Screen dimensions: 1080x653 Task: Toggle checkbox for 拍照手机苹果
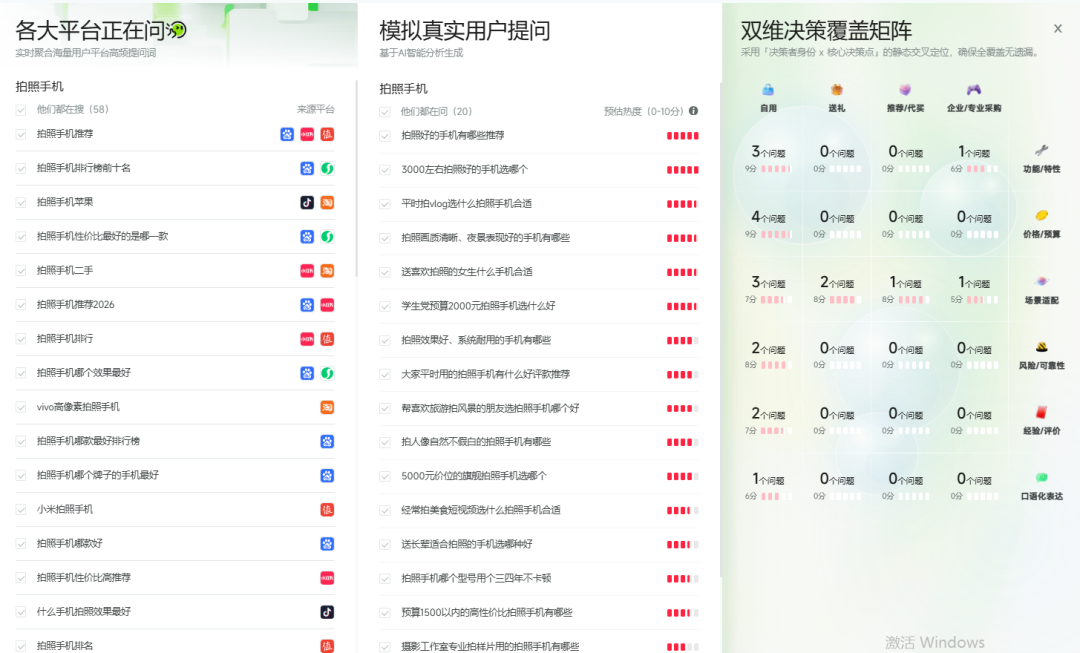(x=21, y=203)
